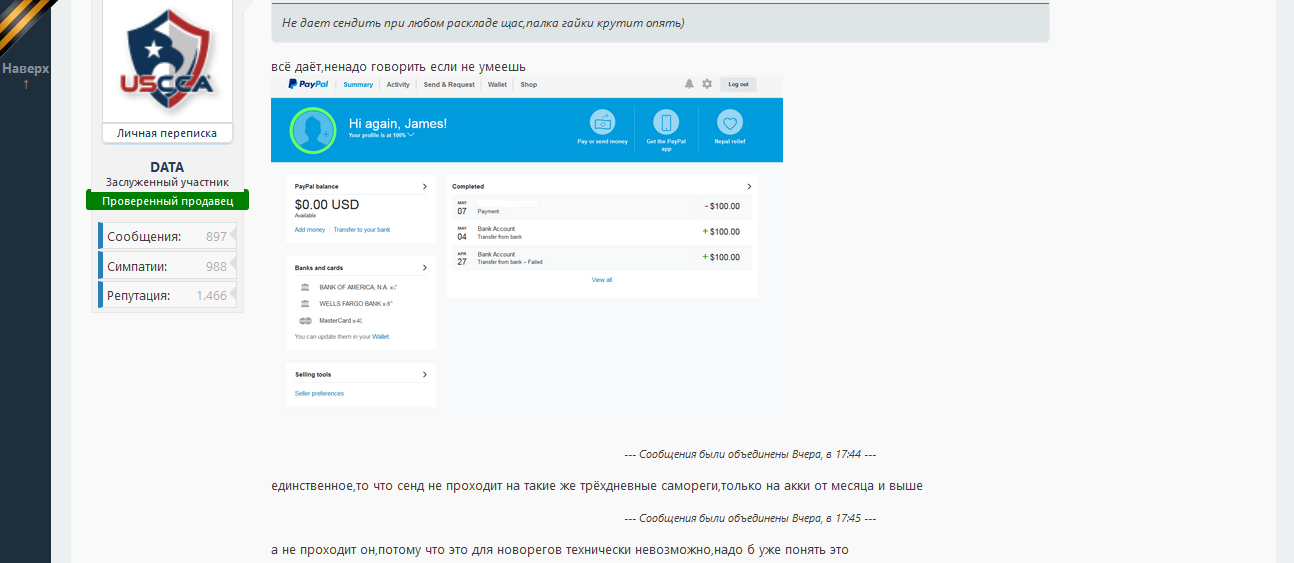Click the quoted text about сендить

tap(483, 23)
